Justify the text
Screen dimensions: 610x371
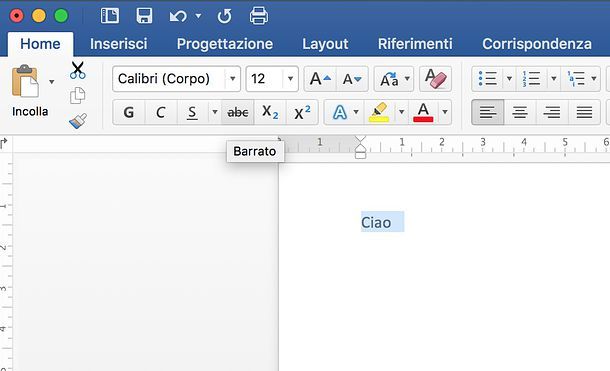[x=584, y=112]
